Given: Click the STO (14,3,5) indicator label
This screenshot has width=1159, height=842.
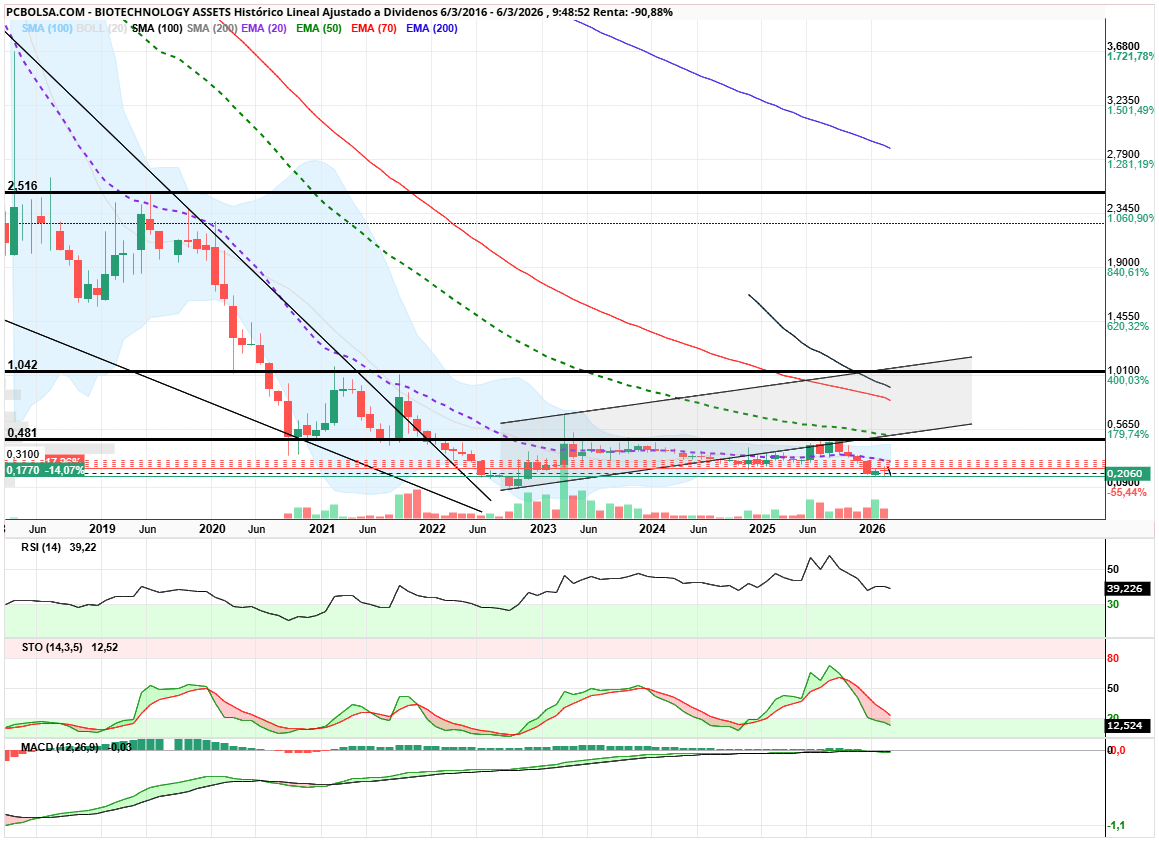Looking at the screenshot, I should point(45,648).
